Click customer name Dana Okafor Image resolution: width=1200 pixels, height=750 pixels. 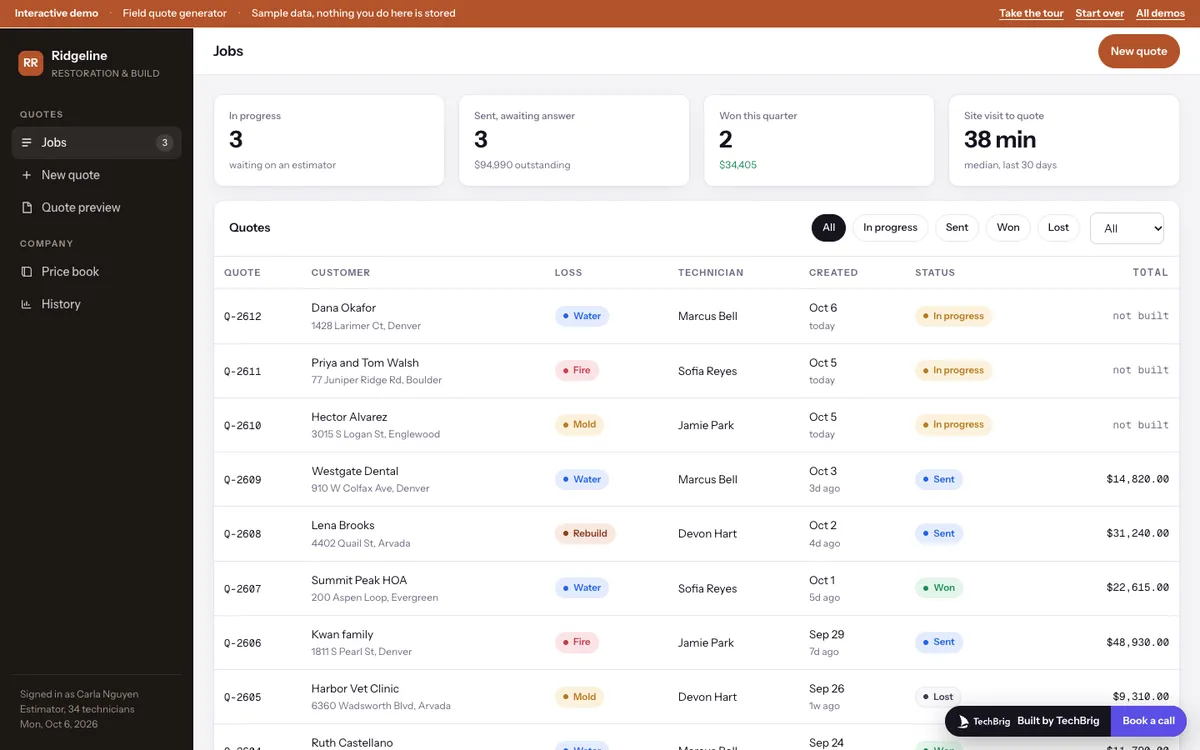click(343, 308)
